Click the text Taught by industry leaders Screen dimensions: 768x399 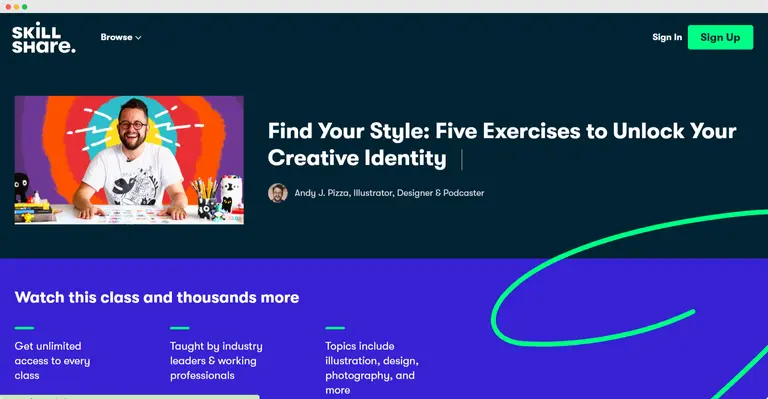point(216,361)
